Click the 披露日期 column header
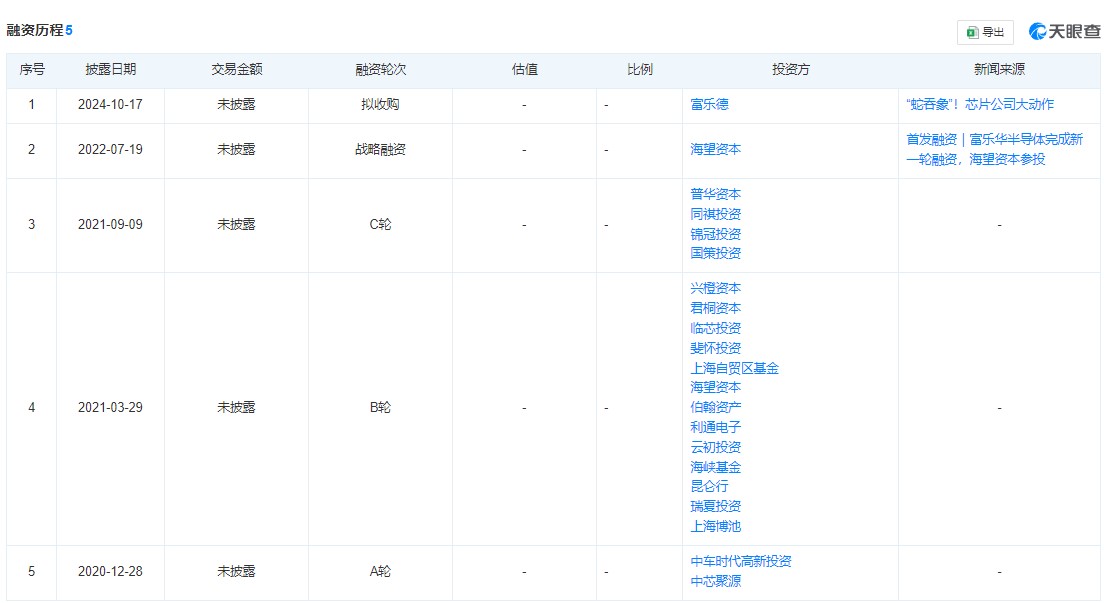1104x603 pixels. coord(110,70)
